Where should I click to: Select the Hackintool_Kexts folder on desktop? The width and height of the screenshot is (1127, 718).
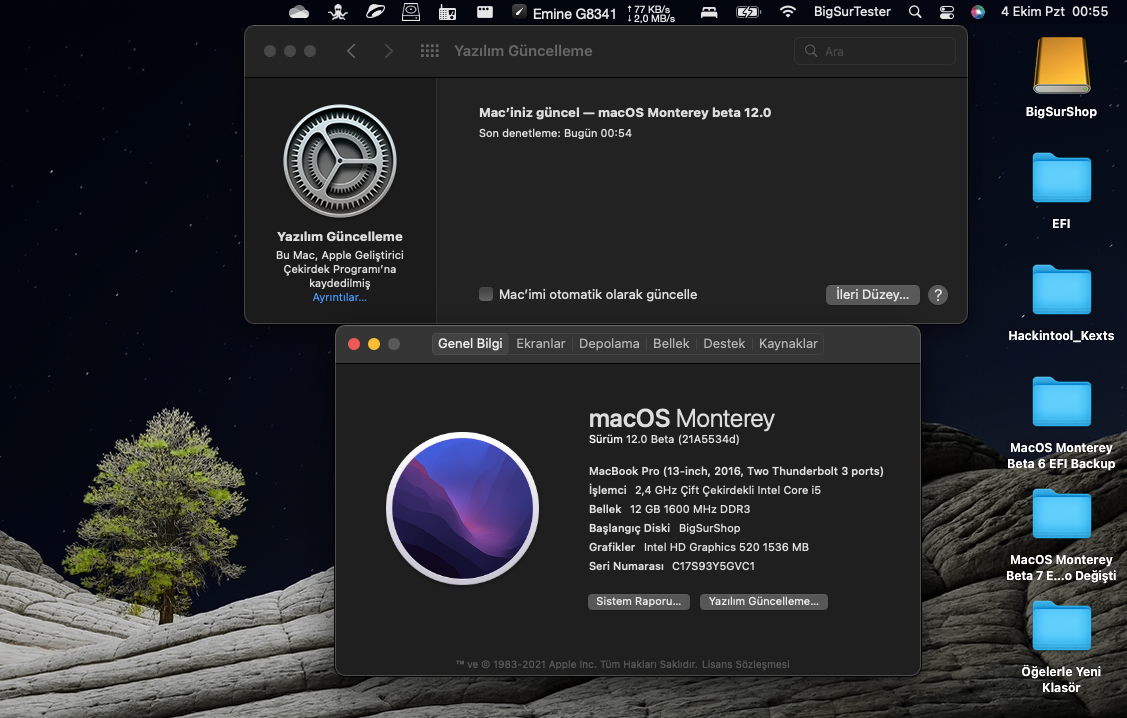[x=1061, y=291]
